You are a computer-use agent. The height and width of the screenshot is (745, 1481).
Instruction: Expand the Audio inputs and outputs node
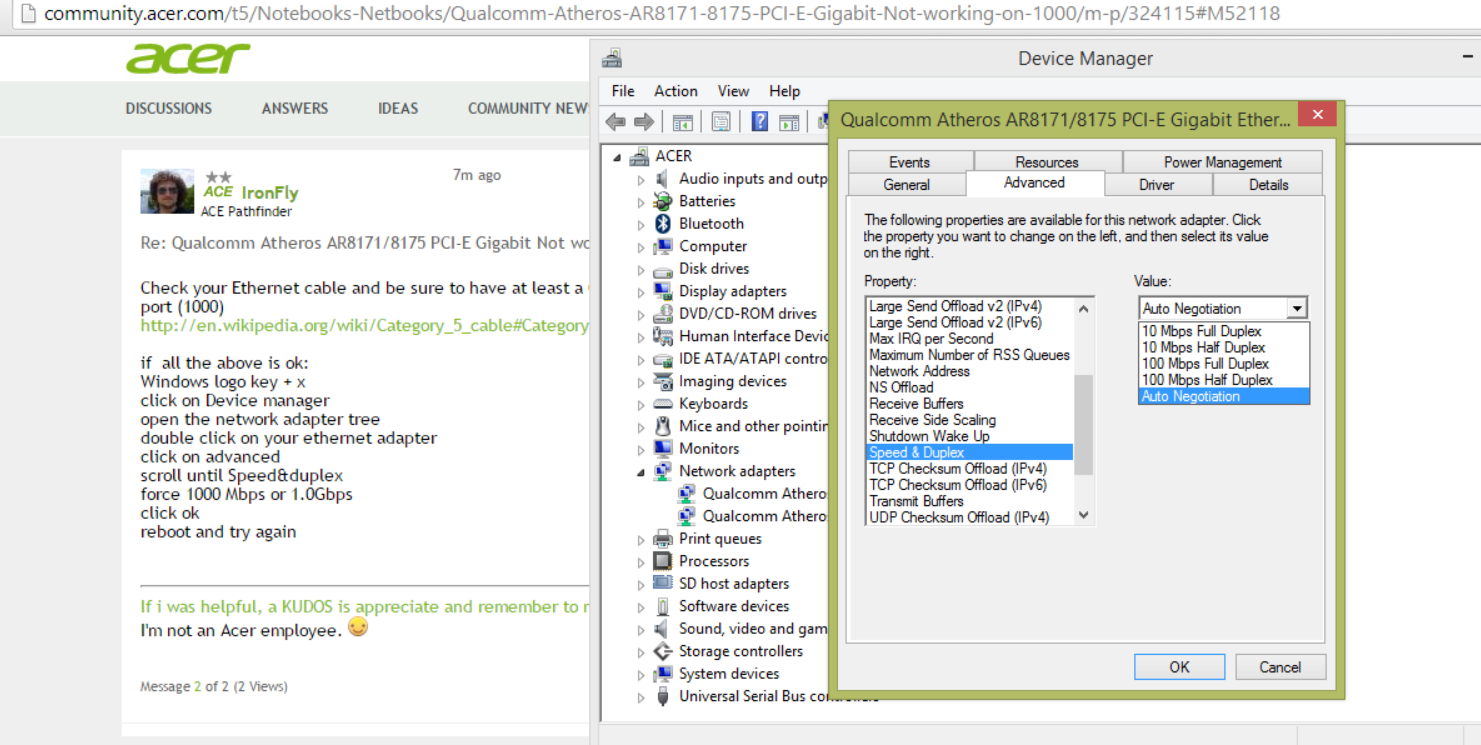click(641, 179)
